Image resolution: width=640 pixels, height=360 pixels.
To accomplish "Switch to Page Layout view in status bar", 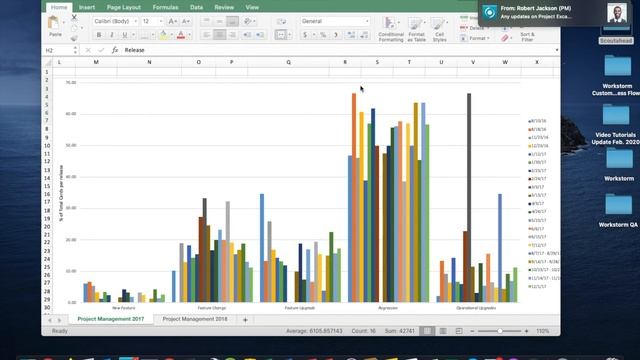I will click(443, 331).
